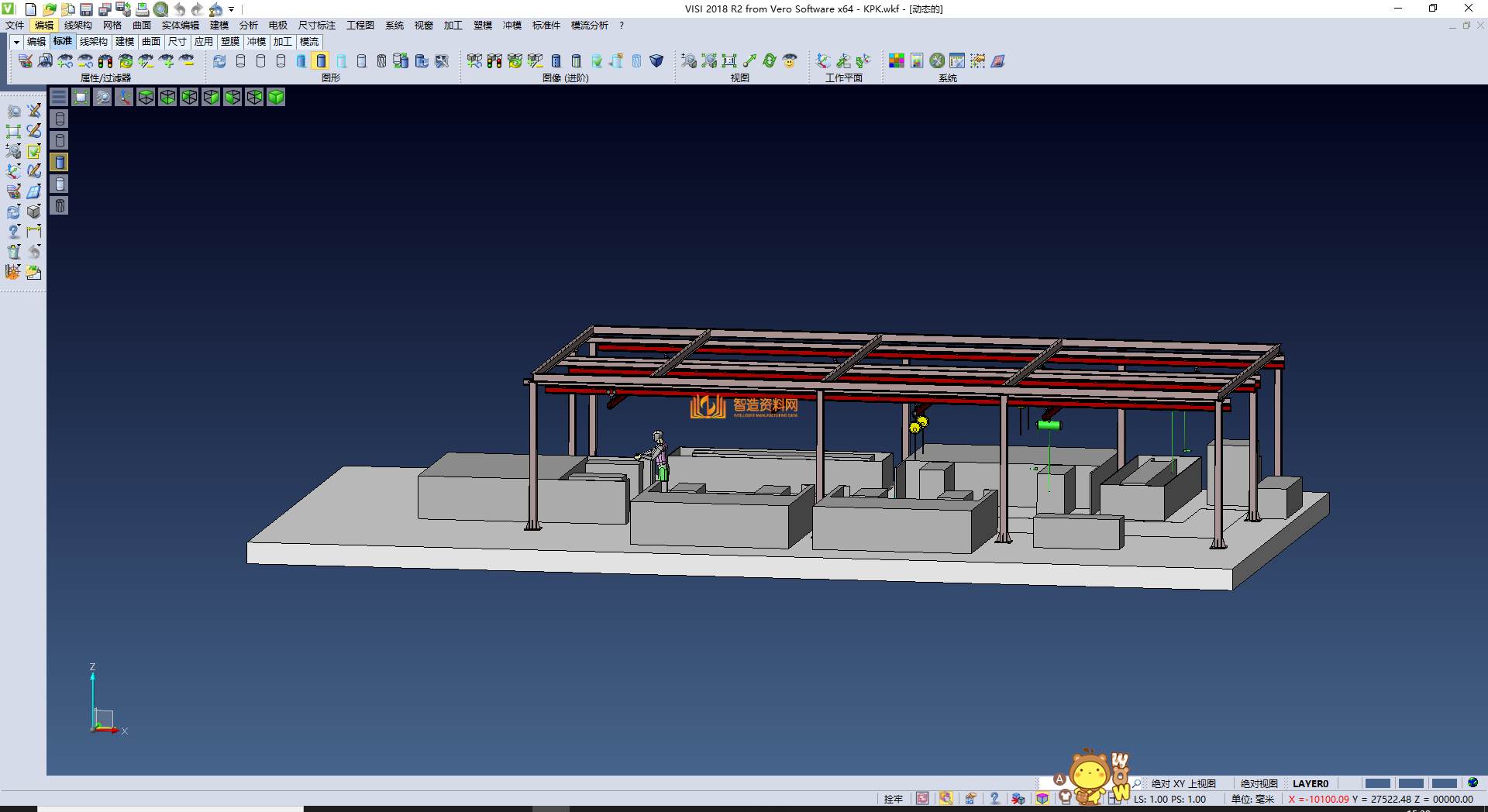Expand the quick access toolbar dropdown arrow

click(x=231, y=10)
